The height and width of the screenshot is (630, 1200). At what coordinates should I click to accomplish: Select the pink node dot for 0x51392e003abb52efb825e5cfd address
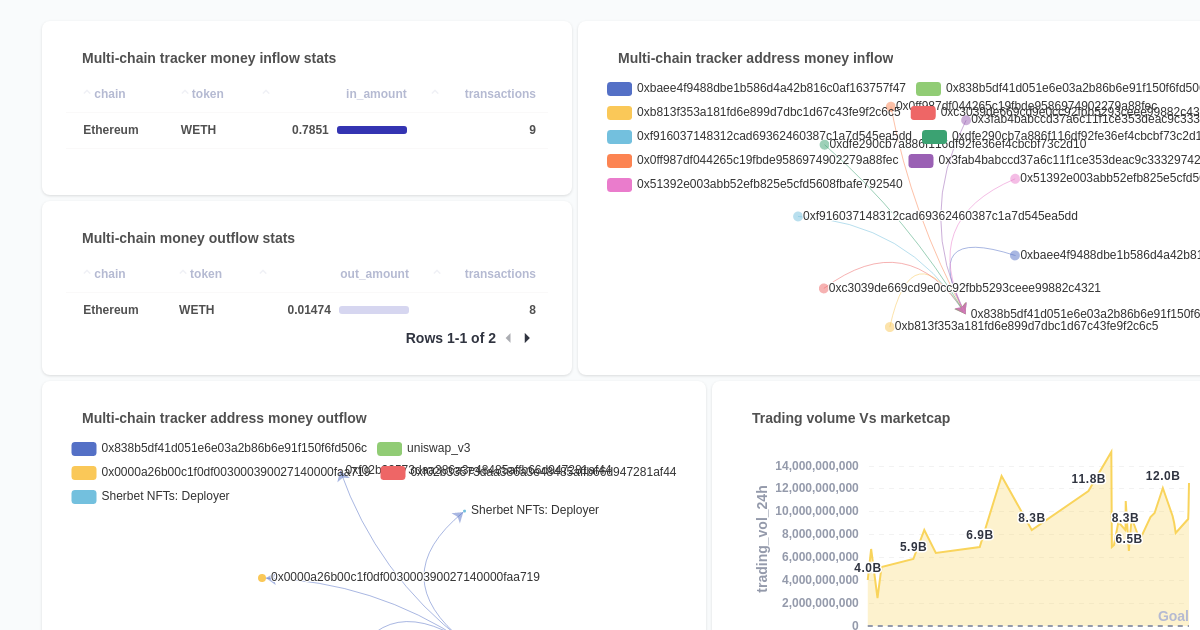1014,178
